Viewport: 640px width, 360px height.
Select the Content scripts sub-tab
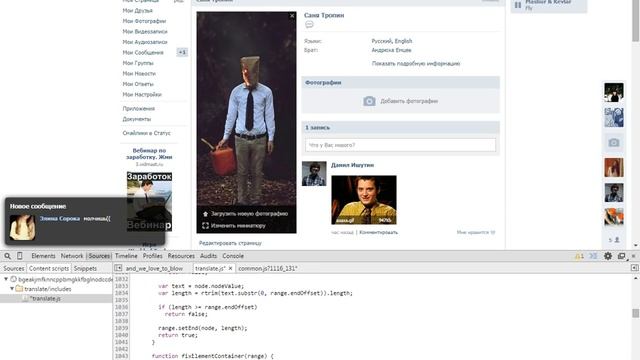click(x=49, y=268)
